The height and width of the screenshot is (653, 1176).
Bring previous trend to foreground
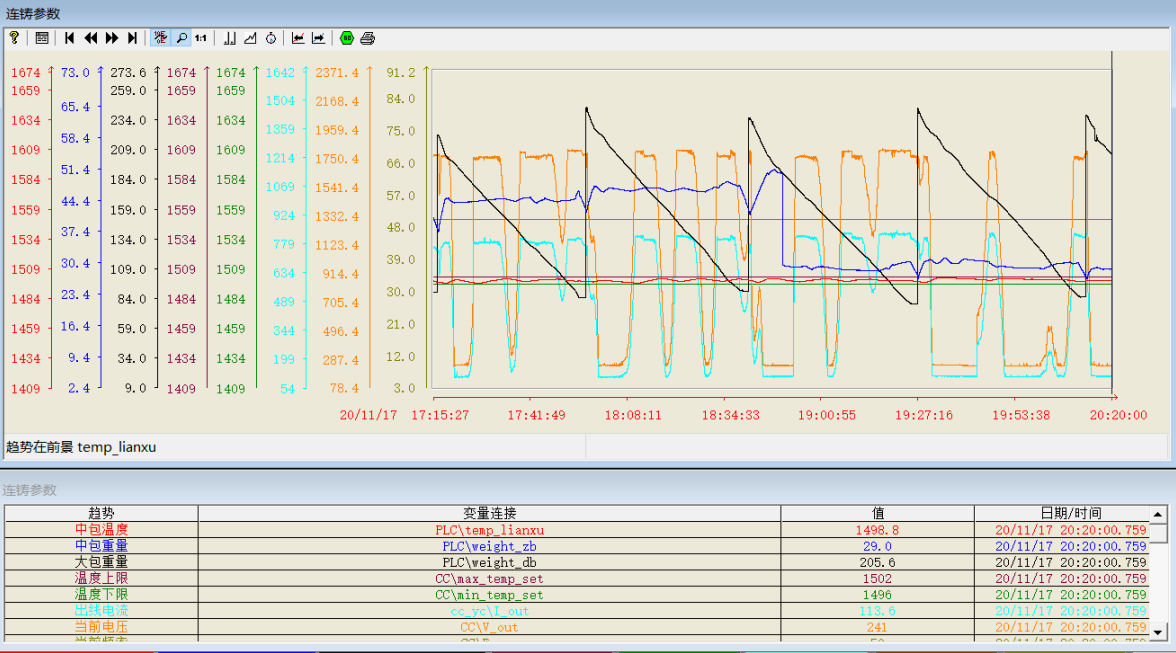(298, 37)
